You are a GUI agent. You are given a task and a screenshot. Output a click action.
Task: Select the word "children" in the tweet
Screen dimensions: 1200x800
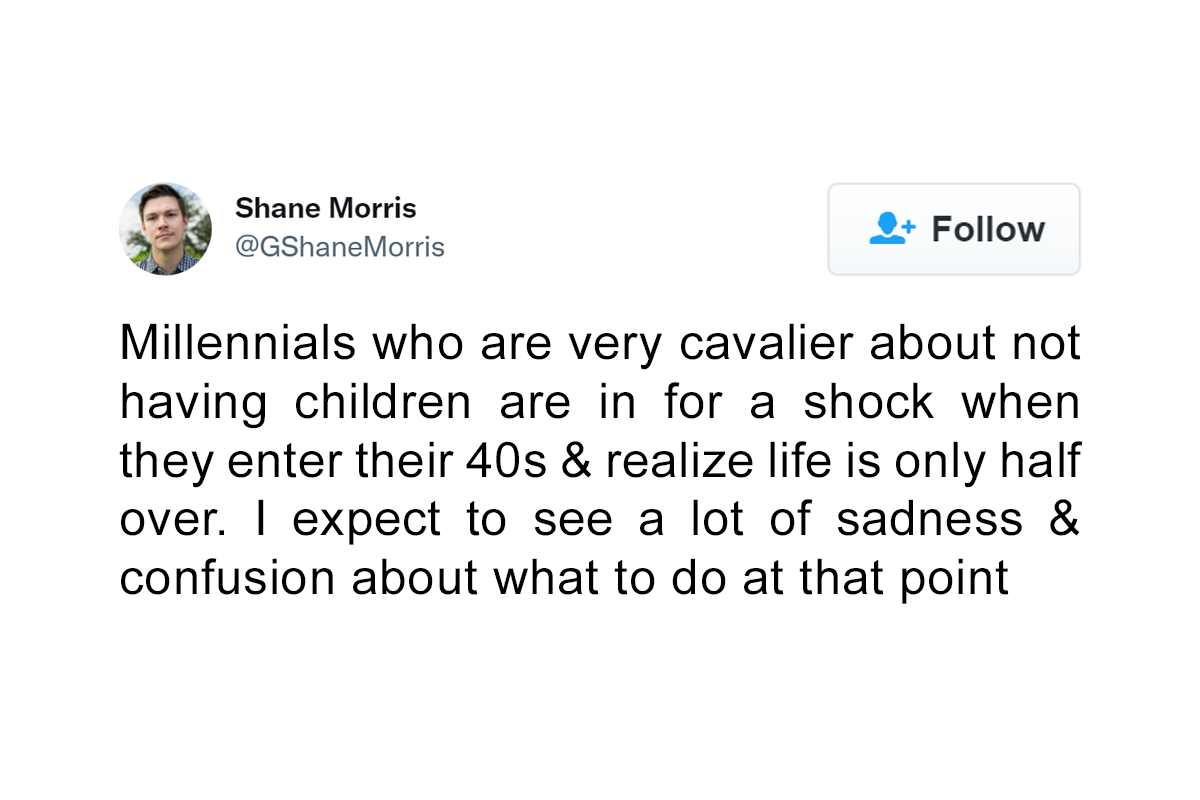pos(381,403)
